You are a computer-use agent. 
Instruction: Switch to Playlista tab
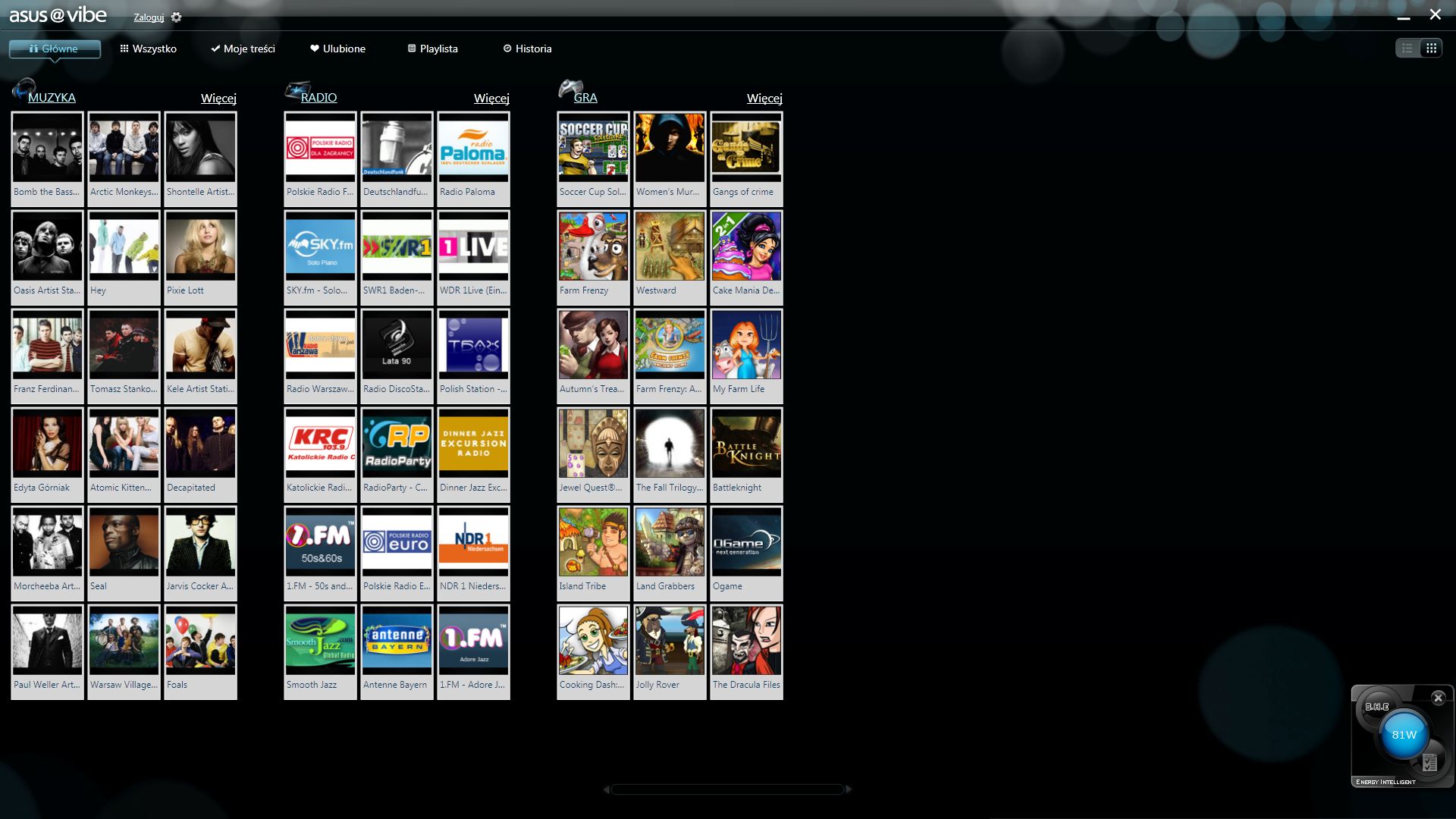pos(432,49)
